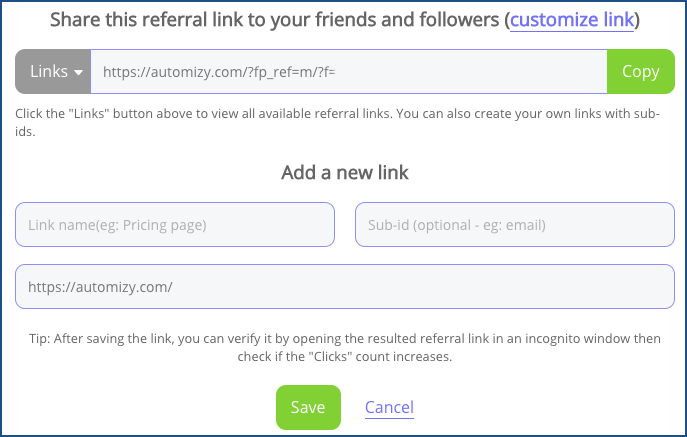Select the https://automizy.com/ destination URL field

344,286
